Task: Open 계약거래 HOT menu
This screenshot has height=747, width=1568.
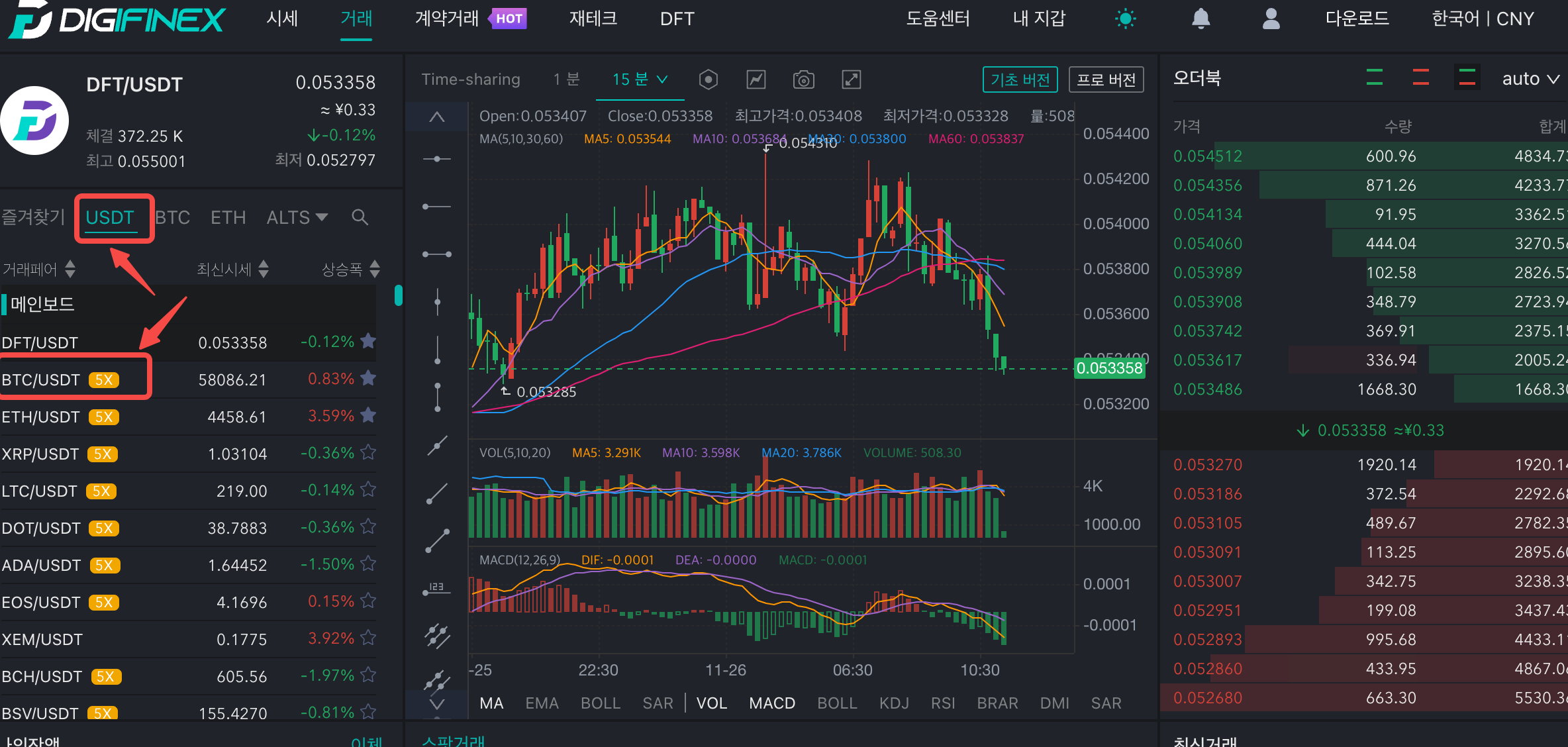Action: (470, 19)
